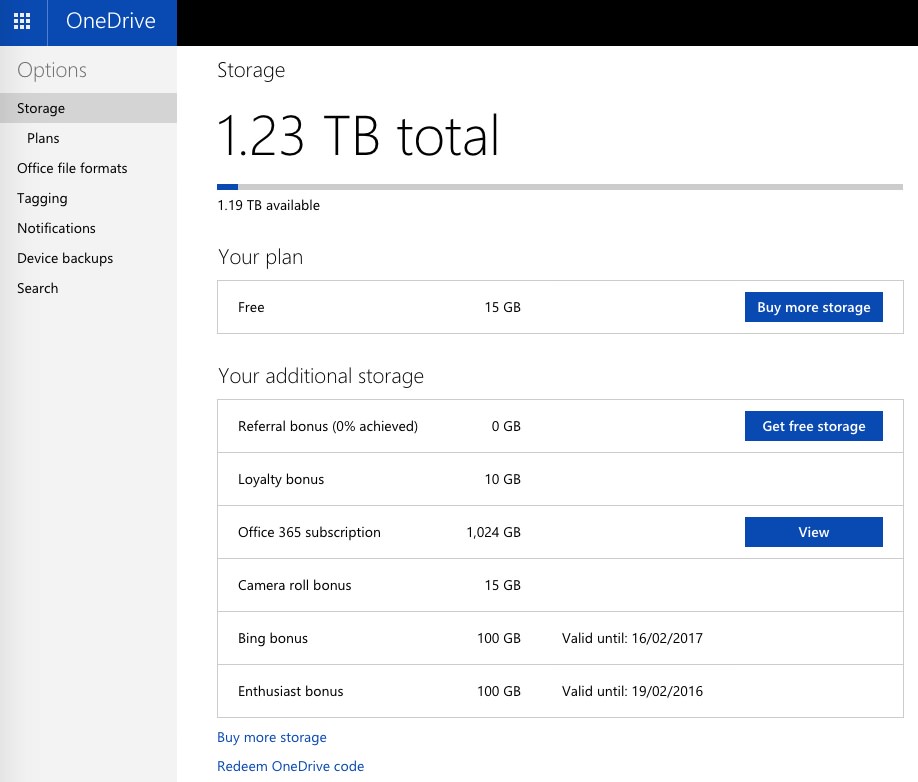The width and height of the screenshot is (918, 782).
Task: Click 'Valid until: 16/02/2017' text
Action: (x=632, y=638)
